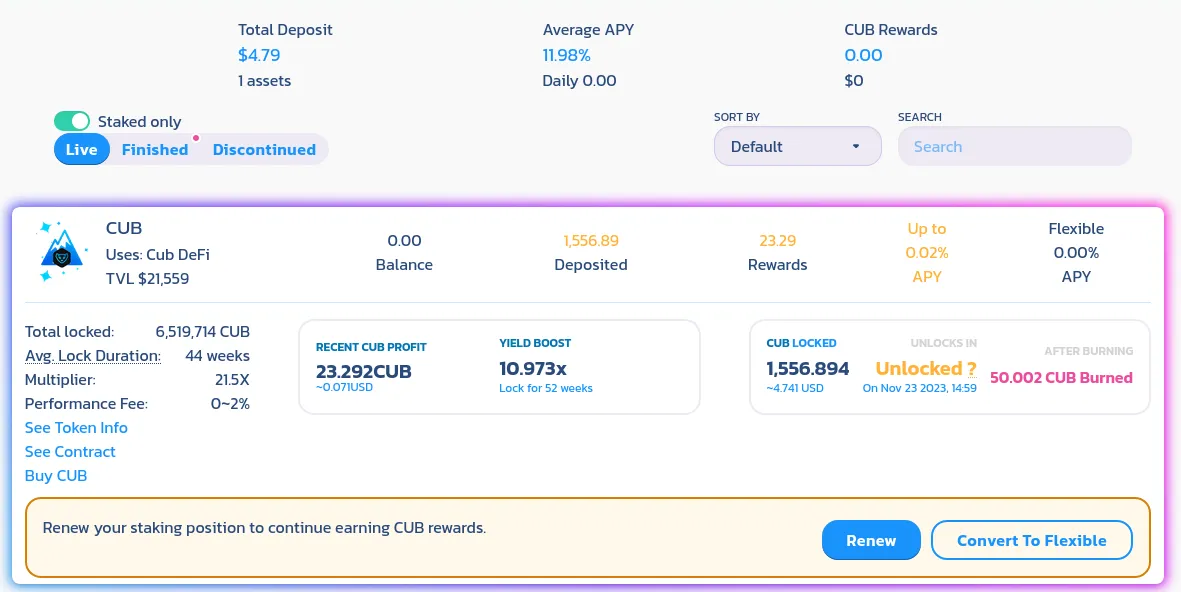The height and width of the screenshot is (592, 1181).
Task: Click the Search input field
Action: [1015, 146]
